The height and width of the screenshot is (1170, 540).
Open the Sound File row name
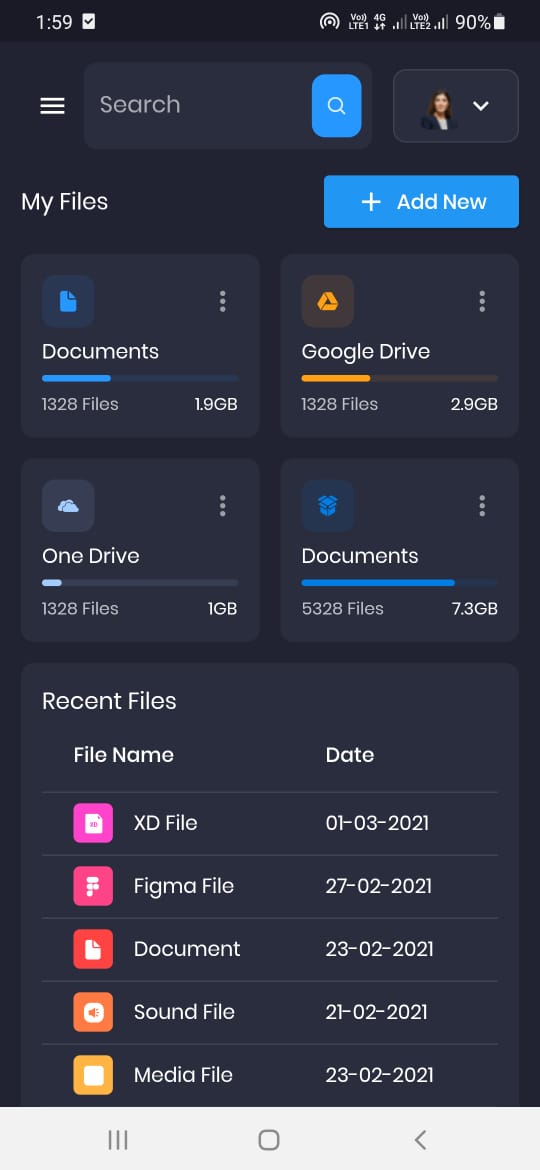pos(184,1012)
